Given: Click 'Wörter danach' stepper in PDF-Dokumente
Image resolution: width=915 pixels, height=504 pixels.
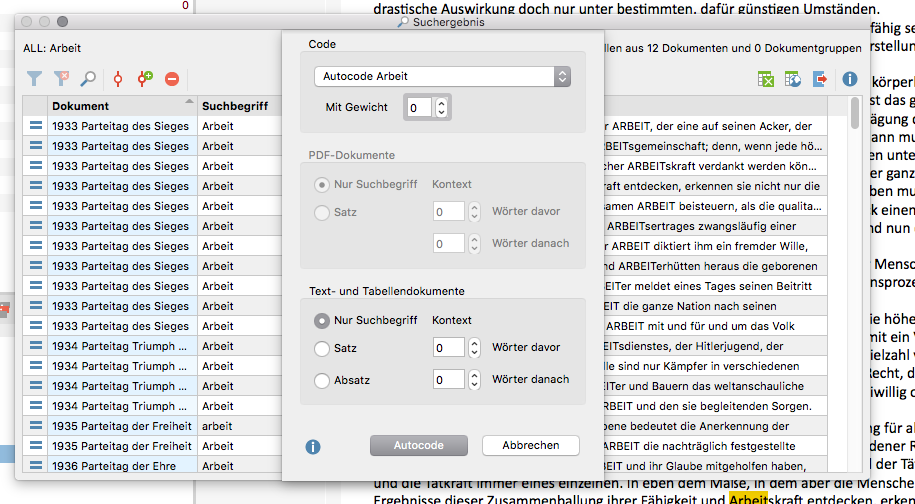Looking at the screenshot, I should point(474,243).
